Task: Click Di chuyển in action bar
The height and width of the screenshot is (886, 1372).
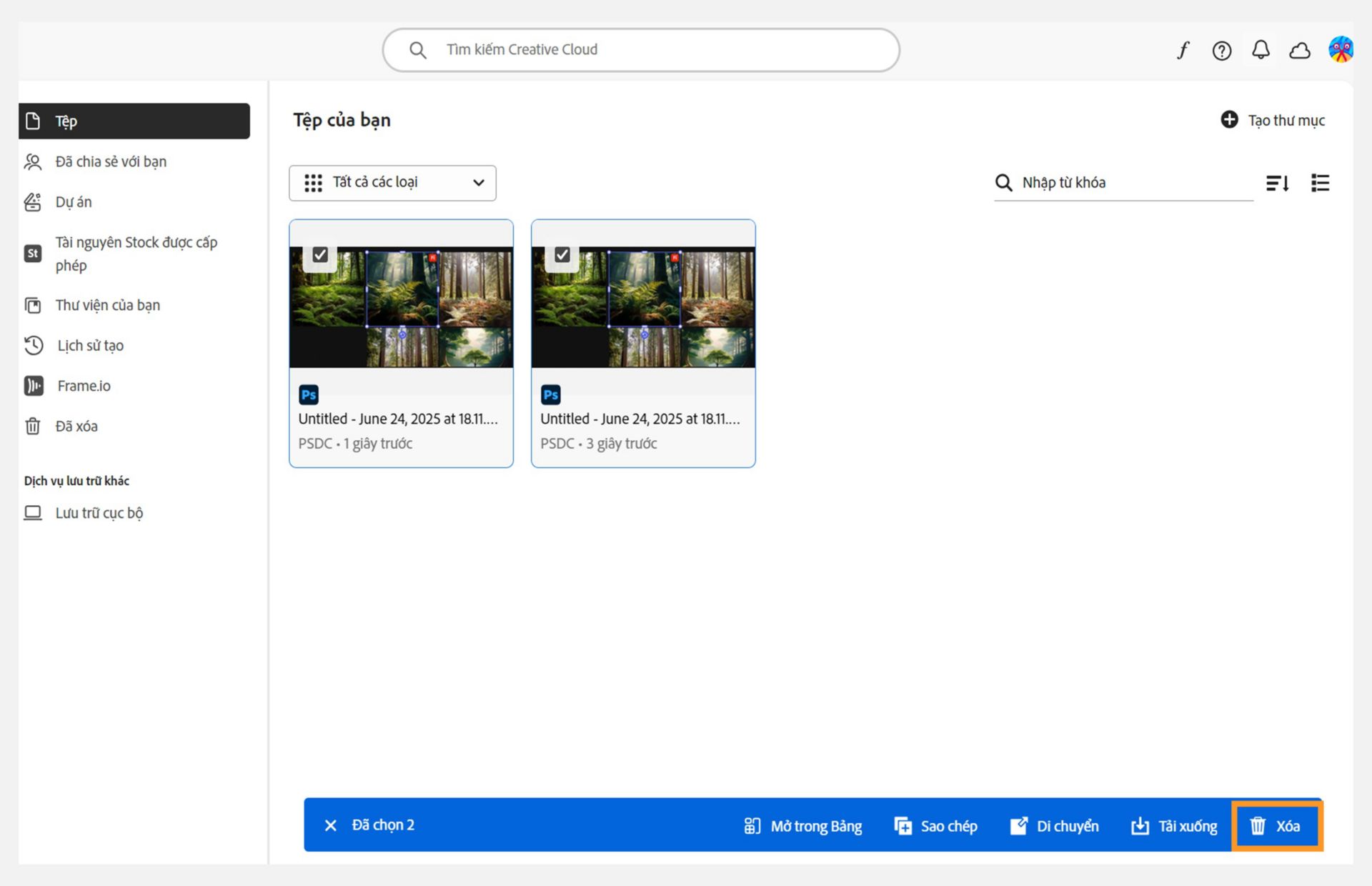Action: 1054,826
